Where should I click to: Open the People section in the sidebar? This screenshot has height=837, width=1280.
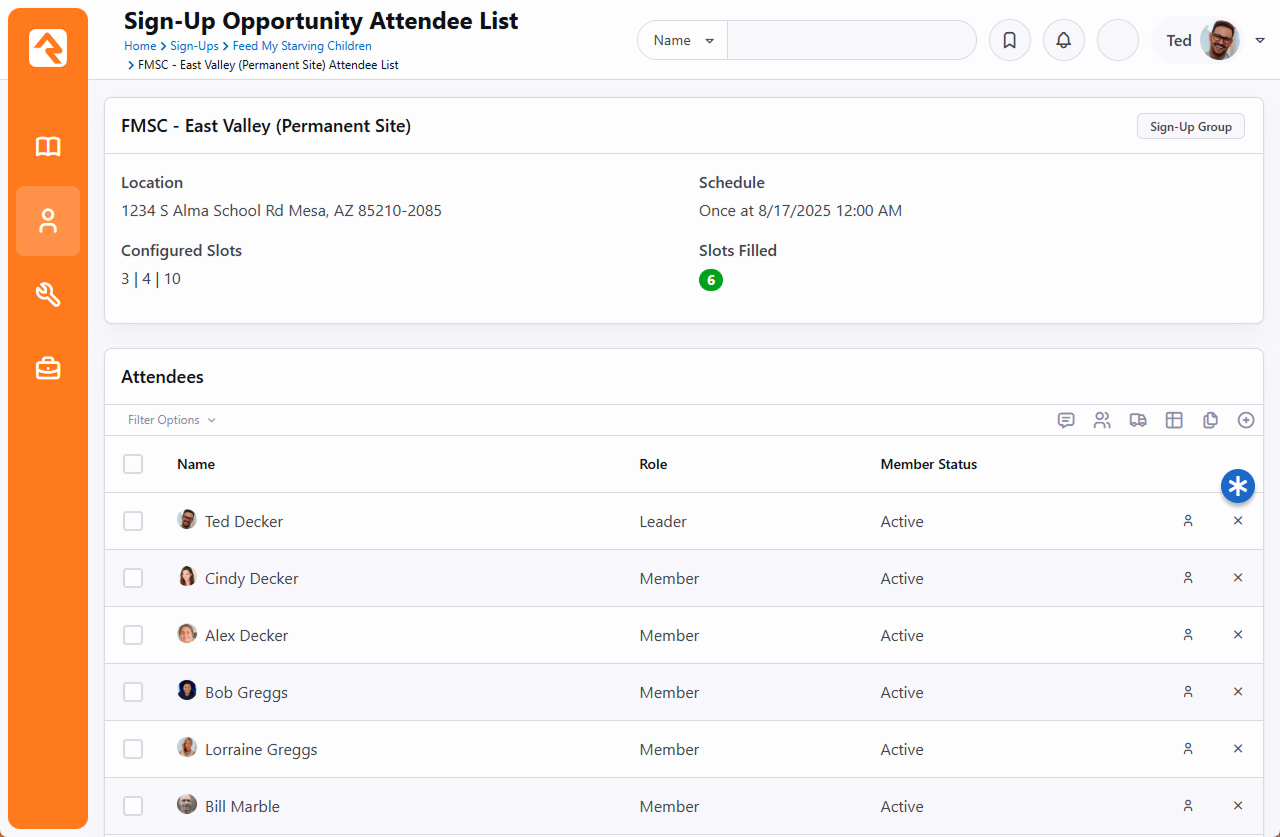tap(48, 221)
